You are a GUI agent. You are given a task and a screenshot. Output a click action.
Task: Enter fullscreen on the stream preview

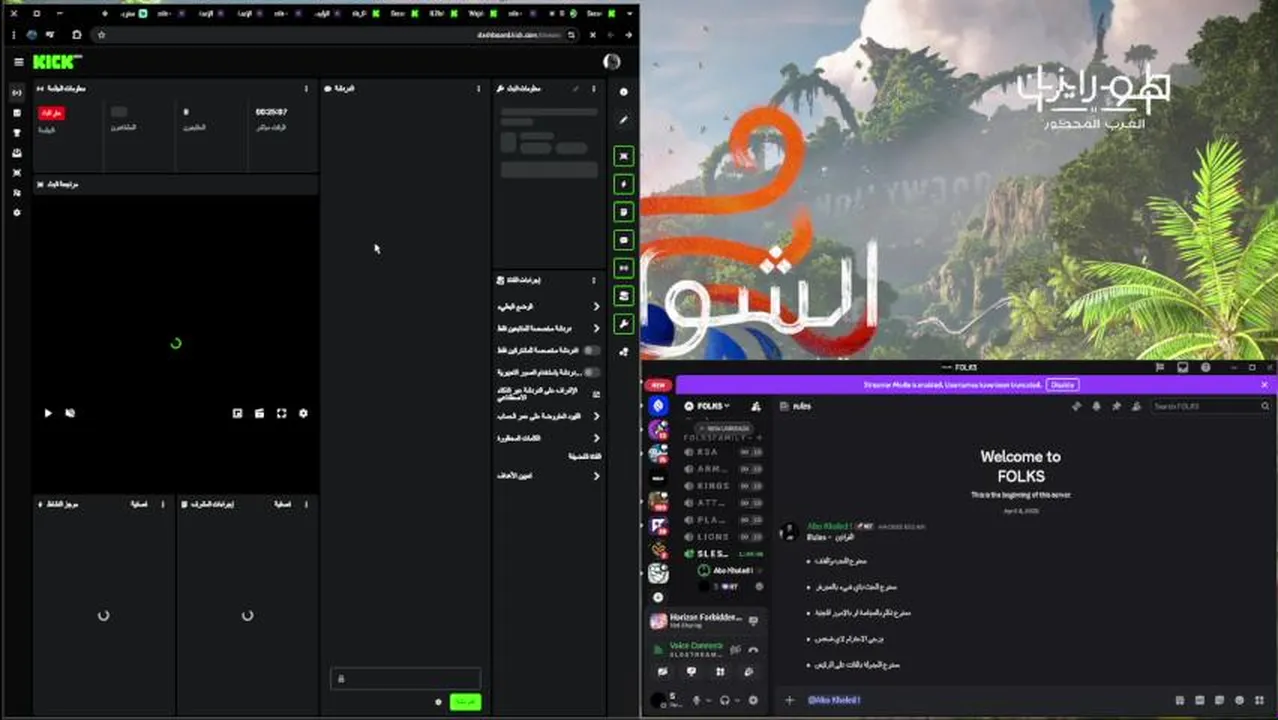(x=281, y=413)
